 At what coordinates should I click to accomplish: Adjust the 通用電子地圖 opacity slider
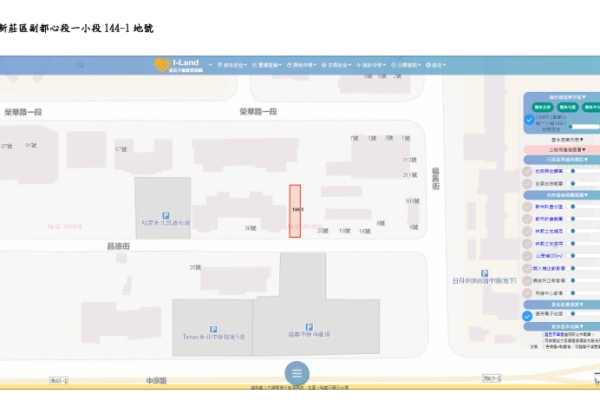(585, 313)
